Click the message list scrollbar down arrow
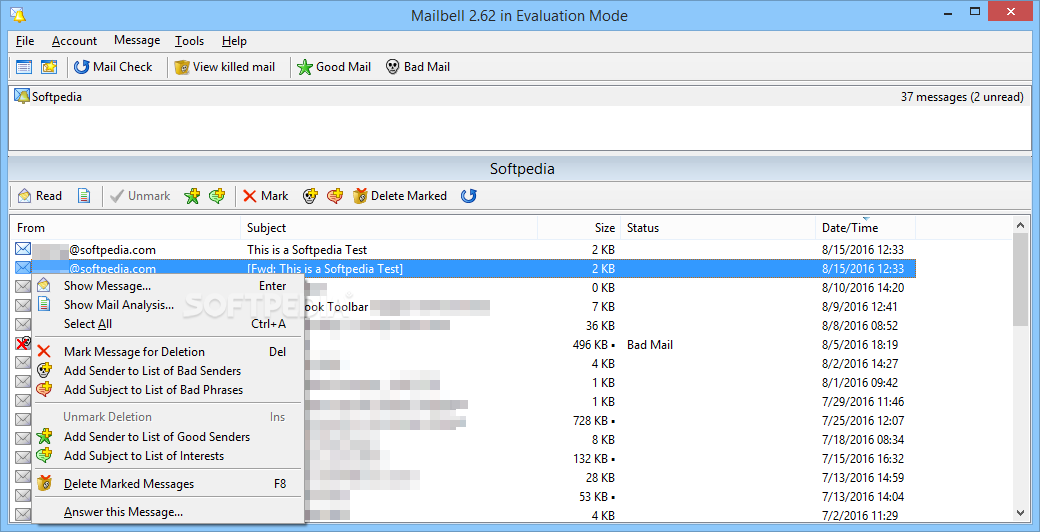Image resolution: width=1040 pixels, height=532 pixels. (1021, 512)
